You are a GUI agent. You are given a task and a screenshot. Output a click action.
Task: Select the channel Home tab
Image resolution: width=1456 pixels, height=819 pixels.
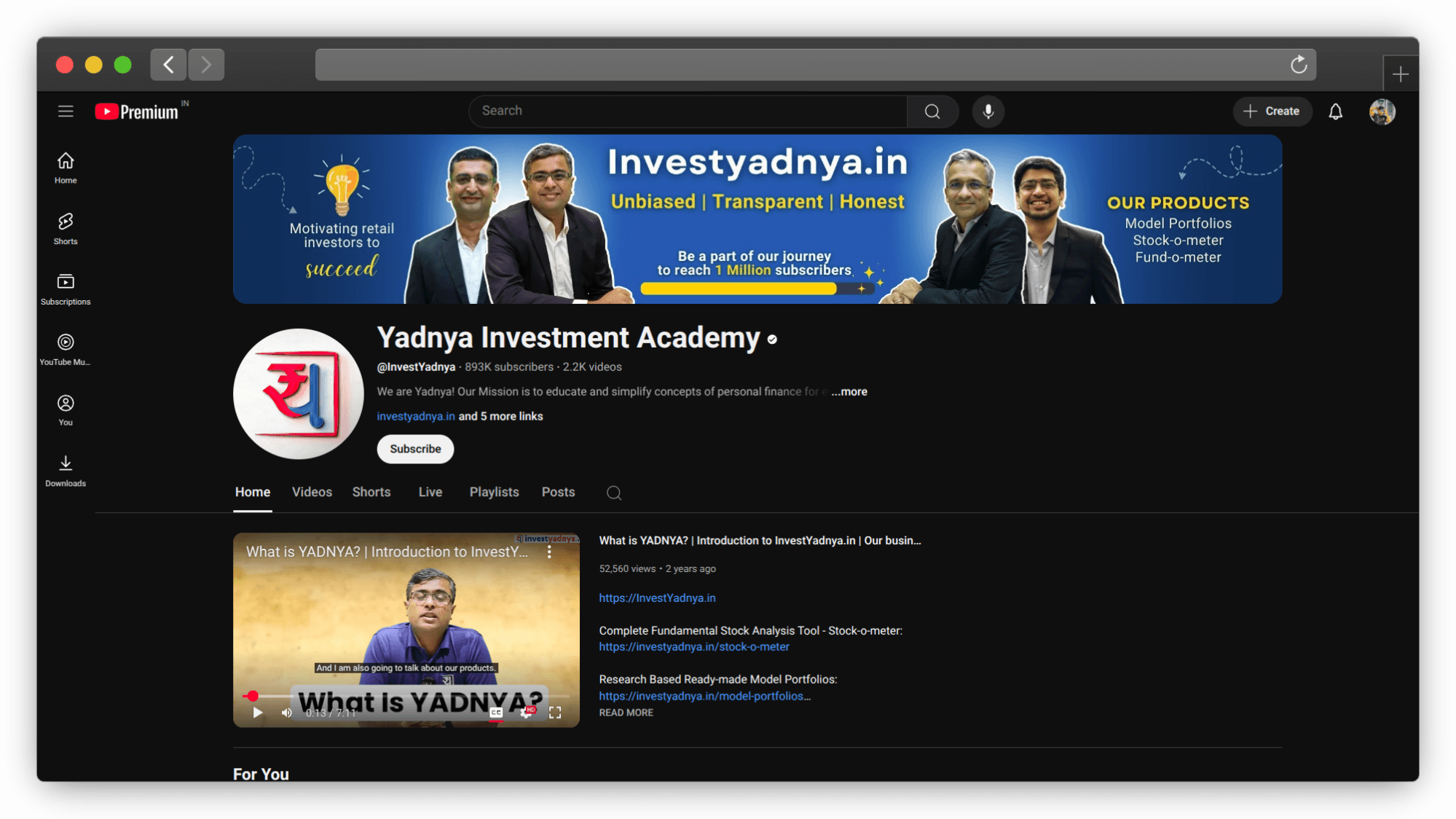(x=253, y=493)
